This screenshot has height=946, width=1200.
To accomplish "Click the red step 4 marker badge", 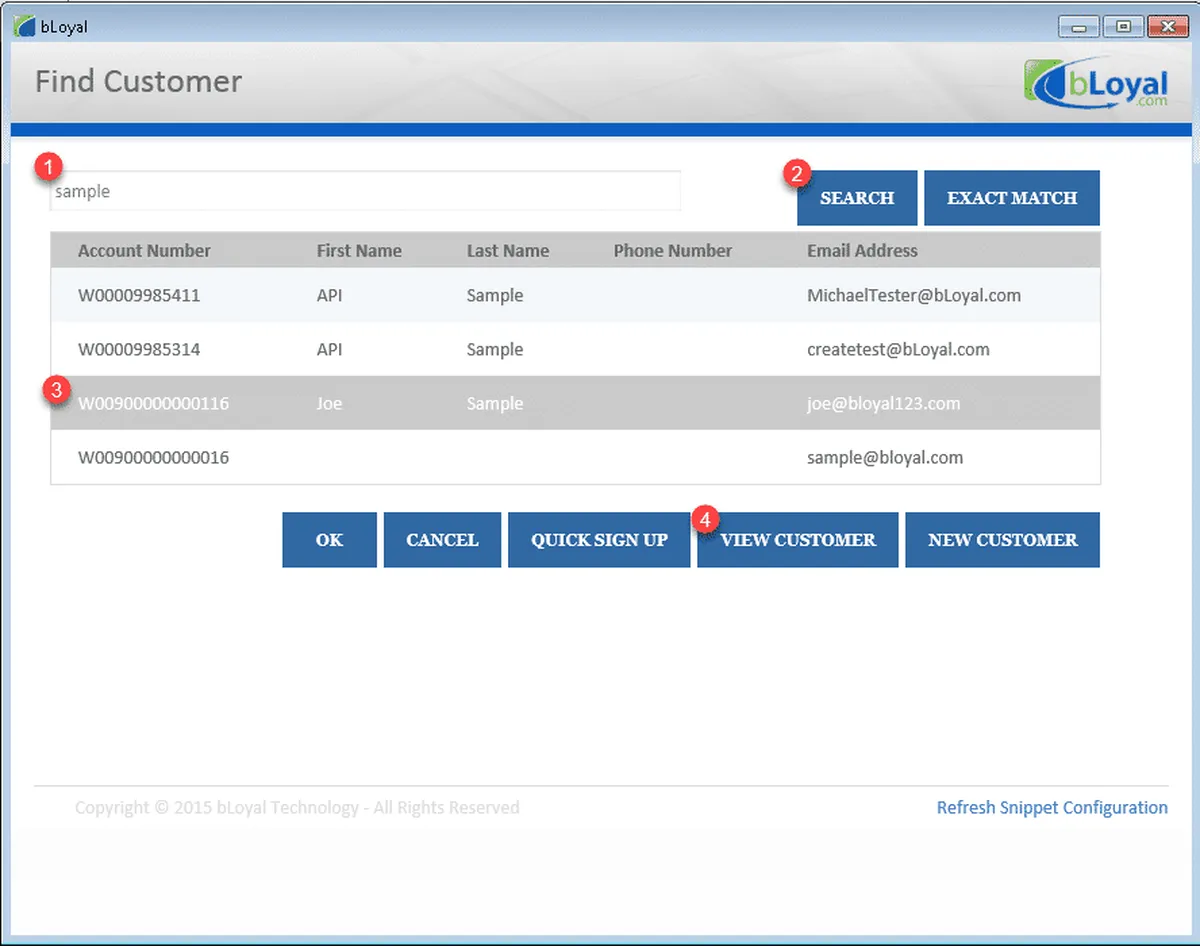I will [x=705, y=519].
